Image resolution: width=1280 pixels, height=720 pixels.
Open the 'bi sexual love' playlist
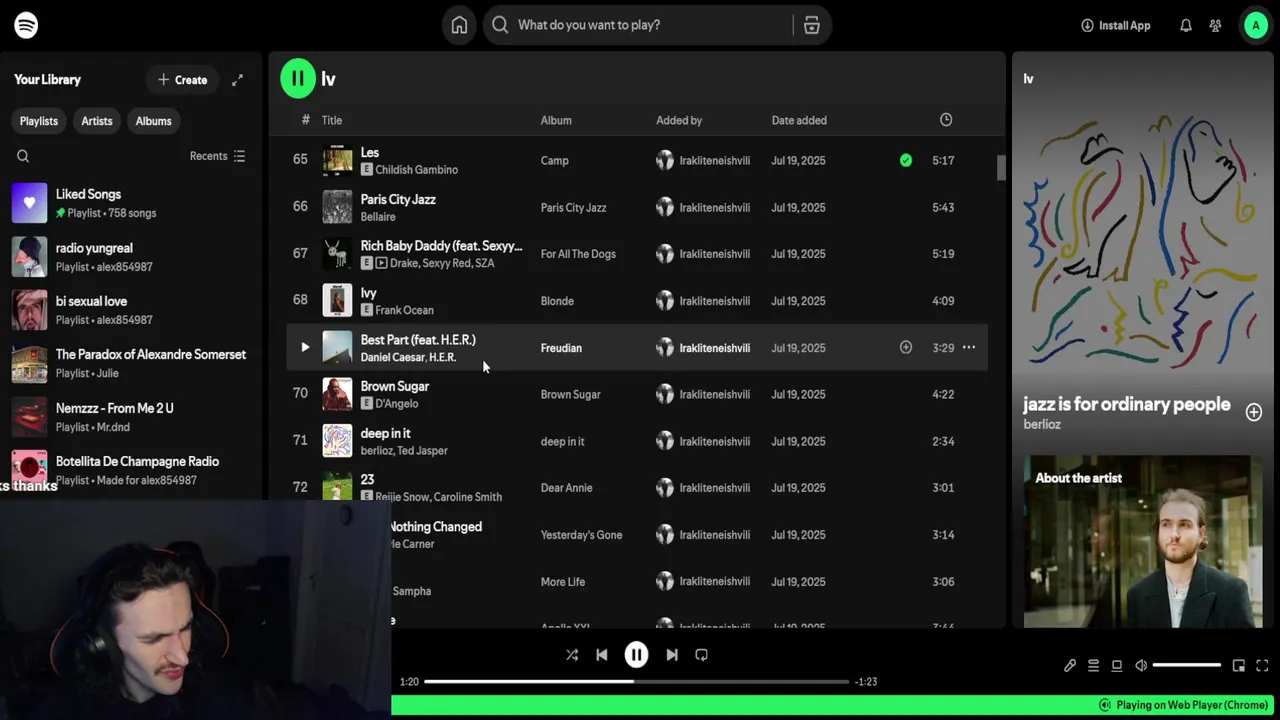tap(130, 310)
